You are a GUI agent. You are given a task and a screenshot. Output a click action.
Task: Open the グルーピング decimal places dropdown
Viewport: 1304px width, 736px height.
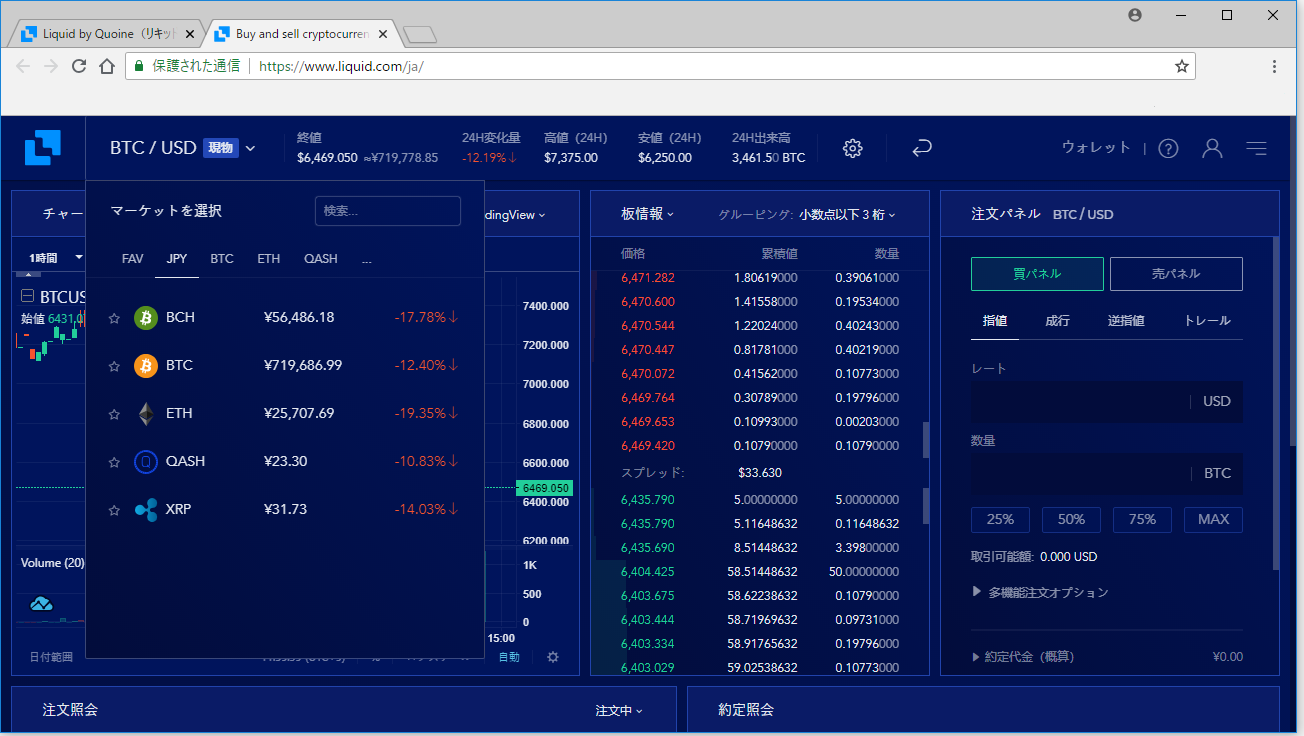845,214
